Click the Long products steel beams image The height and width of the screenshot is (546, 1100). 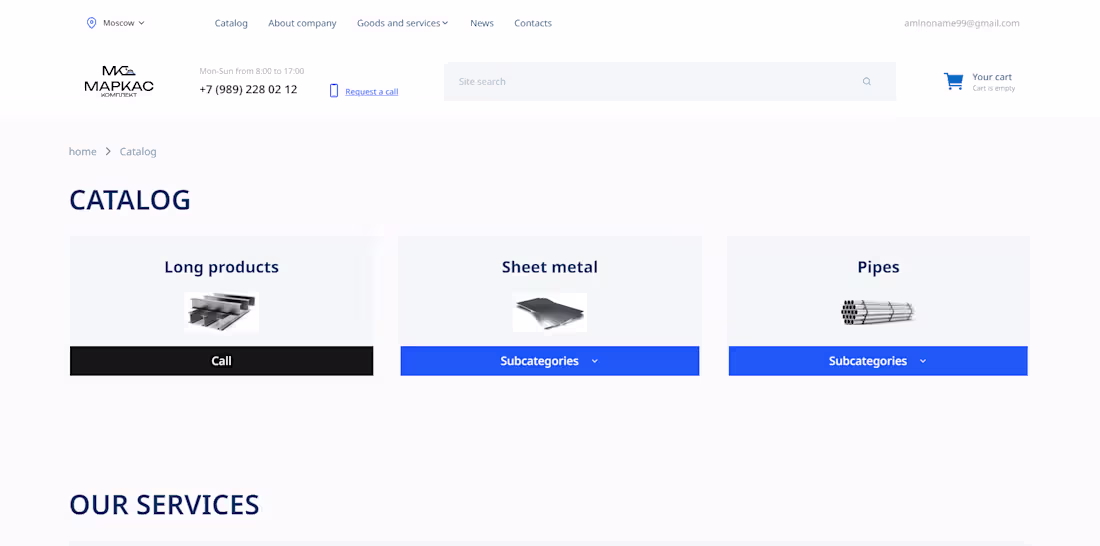point(222,312)
